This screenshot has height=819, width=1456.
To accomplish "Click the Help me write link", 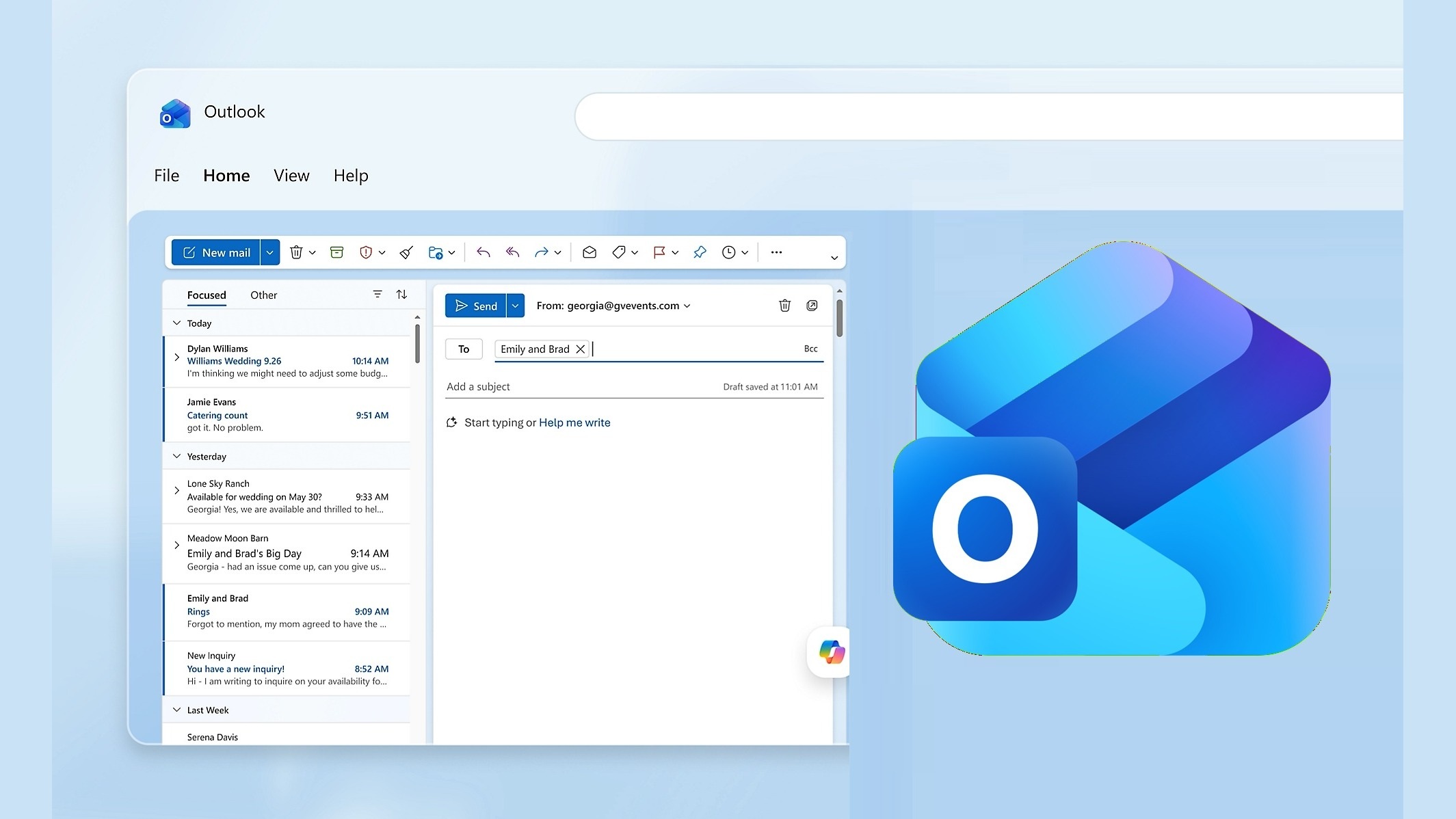I will 574,422.
